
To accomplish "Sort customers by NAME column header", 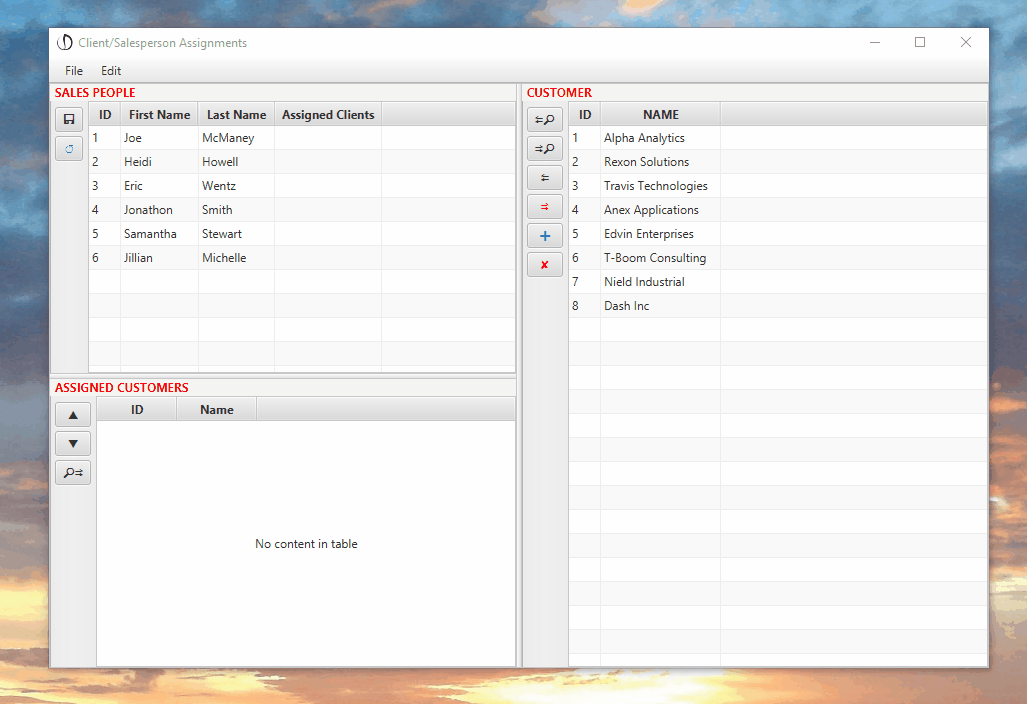I will tap(660, 115).
